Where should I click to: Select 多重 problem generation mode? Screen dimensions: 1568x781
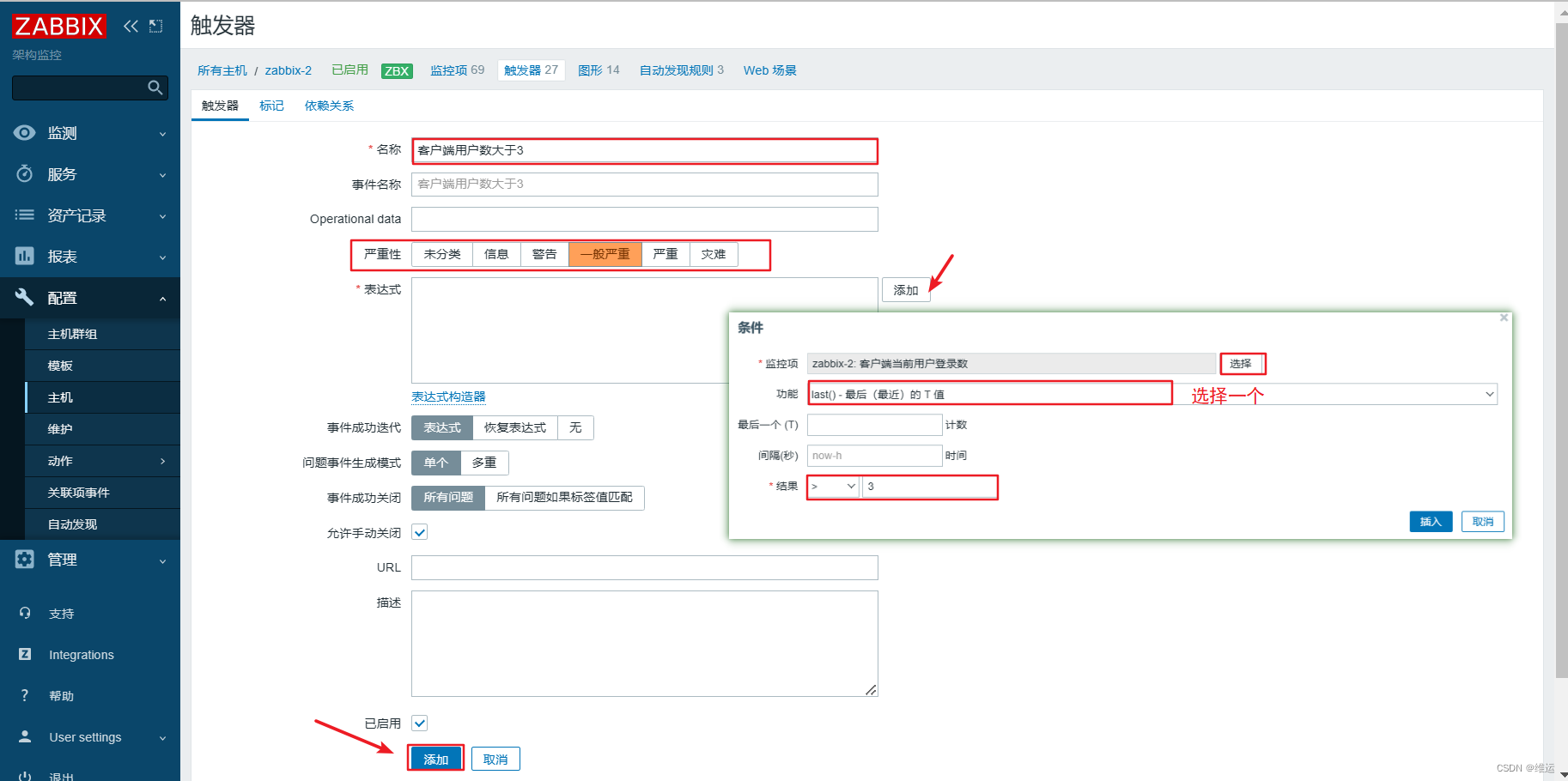(484, 463)
